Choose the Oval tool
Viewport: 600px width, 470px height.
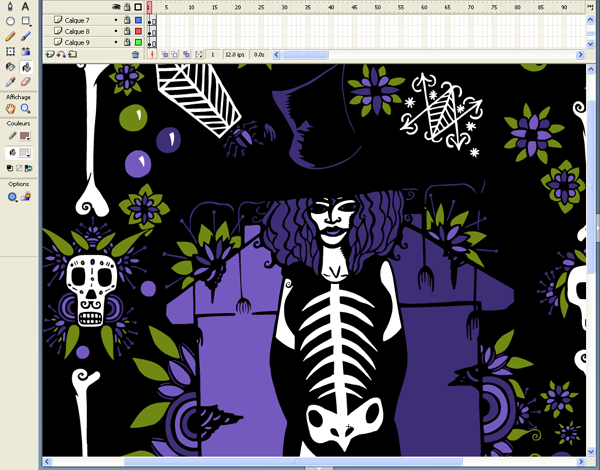10,21
